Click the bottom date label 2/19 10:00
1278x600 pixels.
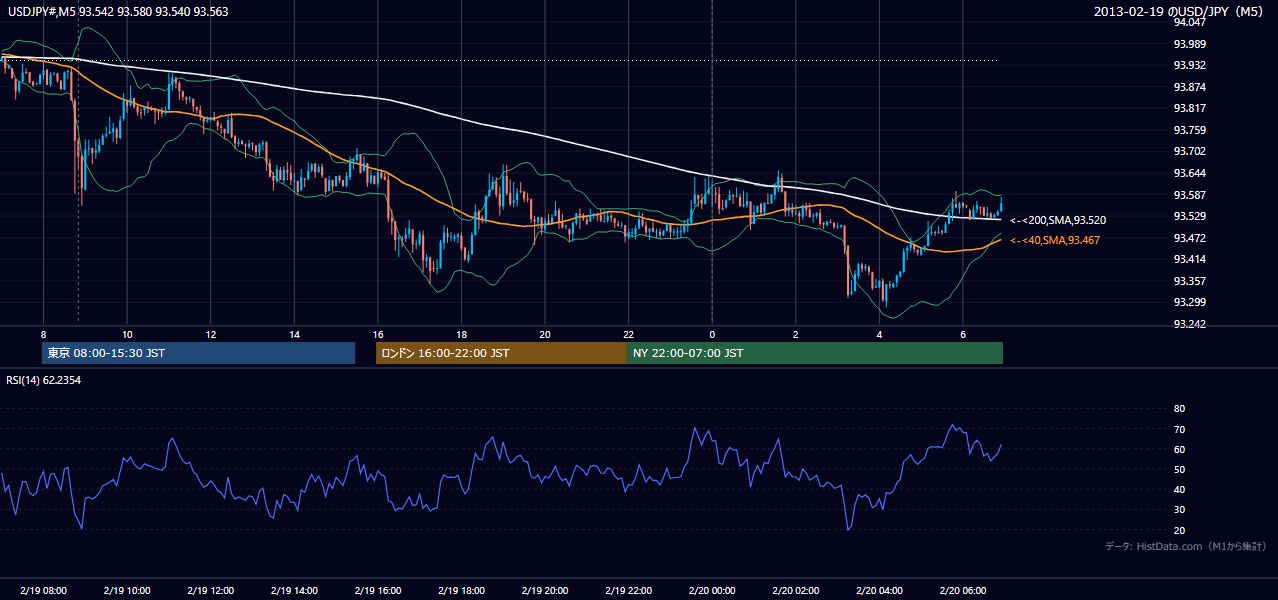[127, 591]
